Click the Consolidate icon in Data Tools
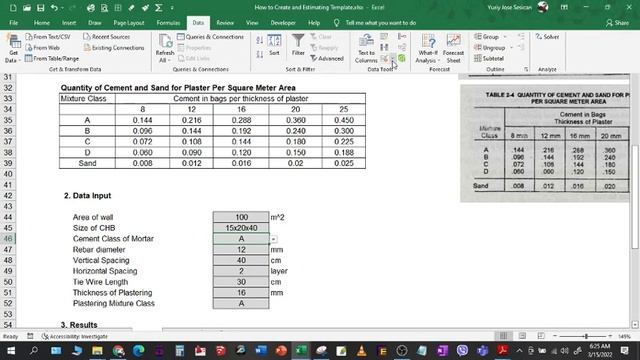Image resolution: width=640 pixels, height=360 pixels. point(402,37)
